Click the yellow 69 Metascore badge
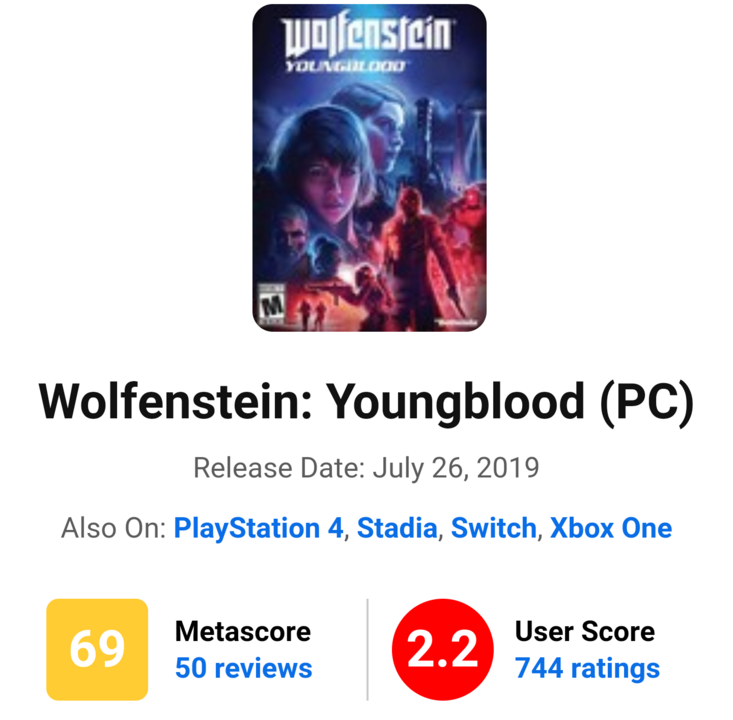 [97, 649]
